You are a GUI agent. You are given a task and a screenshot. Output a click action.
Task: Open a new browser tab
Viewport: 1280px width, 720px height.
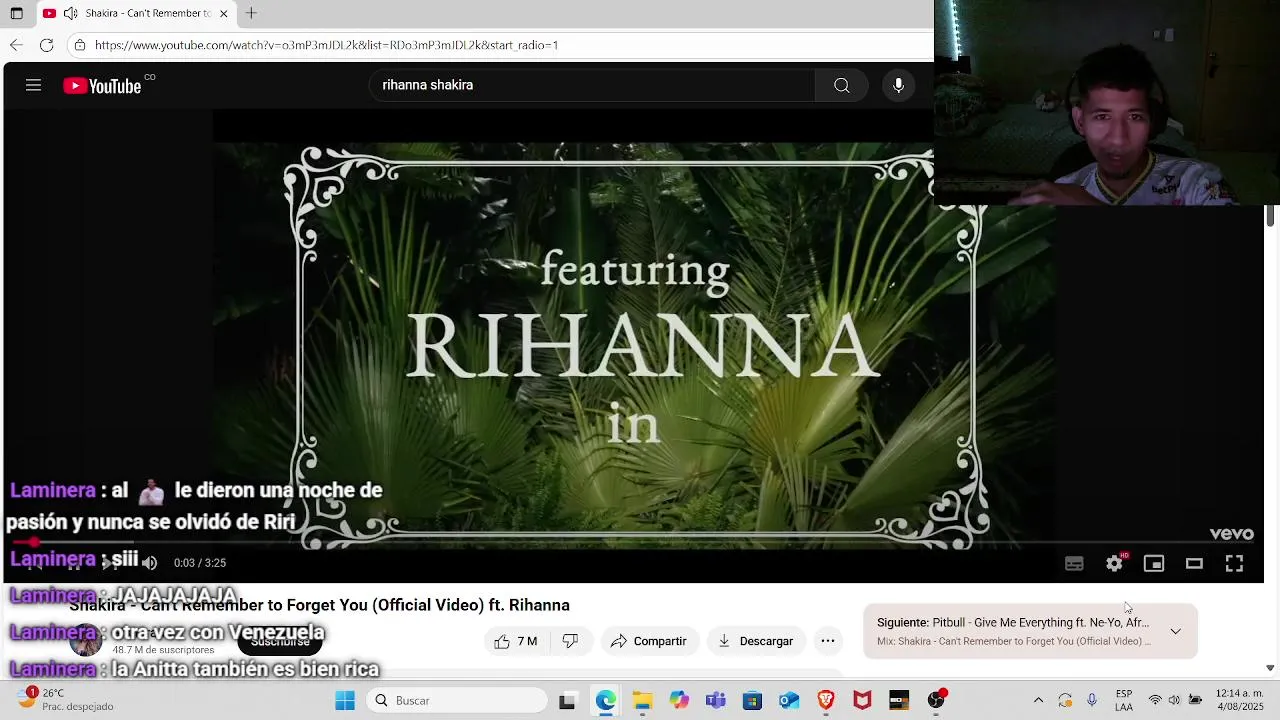pyautogui.click(x=251, y=13)
